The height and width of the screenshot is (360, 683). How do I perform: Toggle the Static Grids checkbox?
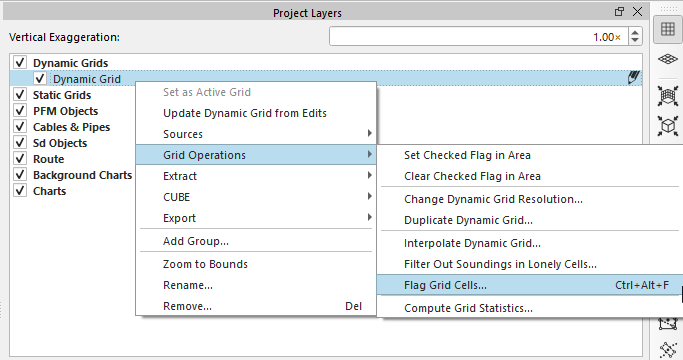point(20,95)
